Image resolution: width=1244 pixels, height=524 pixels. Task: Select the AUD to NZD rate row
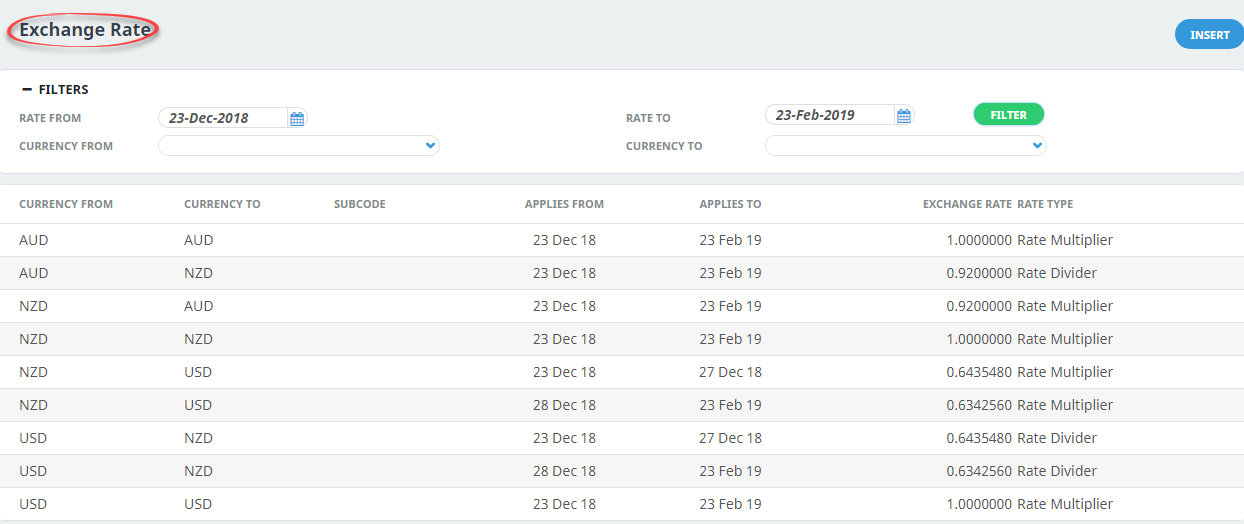point(622,273)
